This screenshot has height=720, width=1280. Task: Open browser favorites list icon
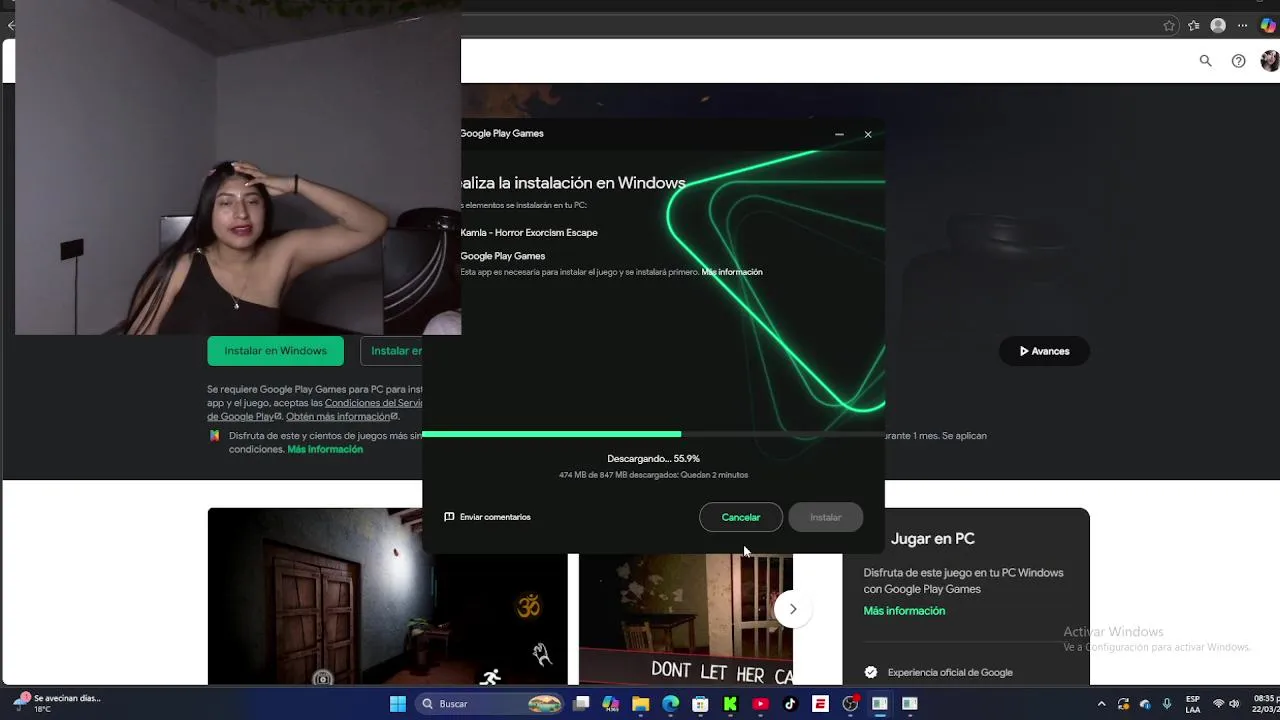click(1194, 26)
